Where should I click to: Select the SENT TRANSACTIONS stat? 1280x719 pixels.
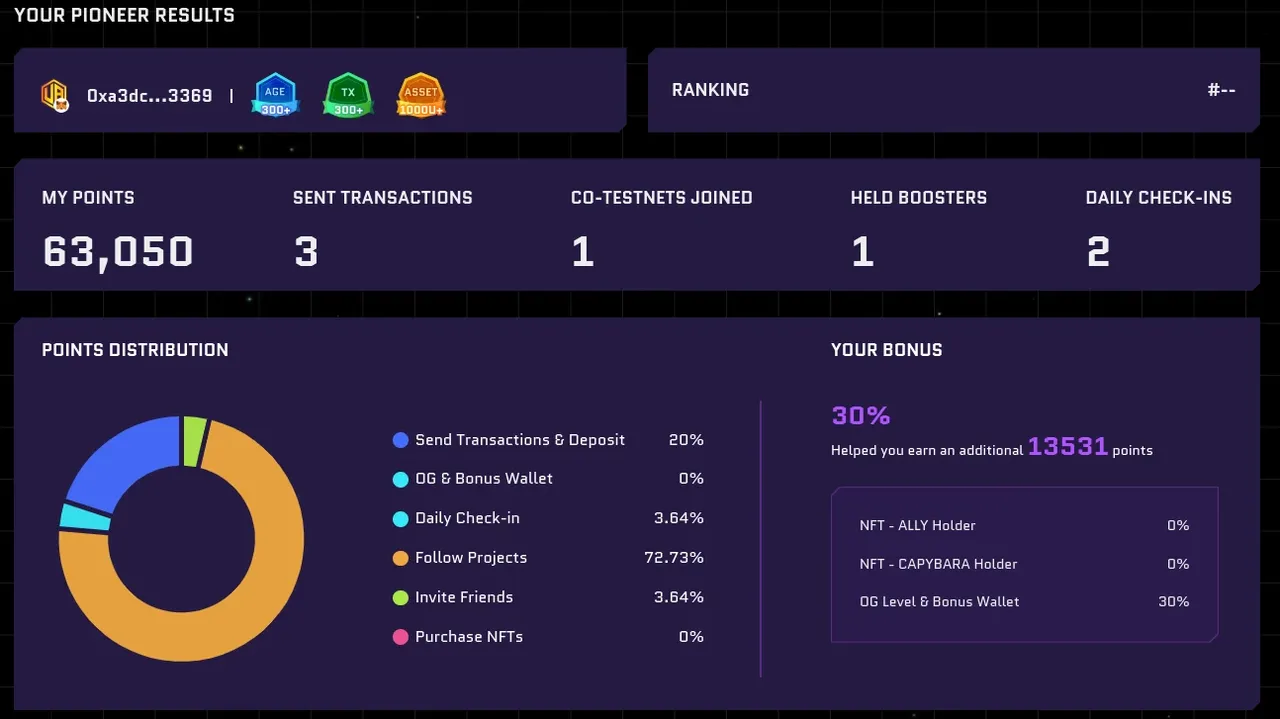(382, 230)
